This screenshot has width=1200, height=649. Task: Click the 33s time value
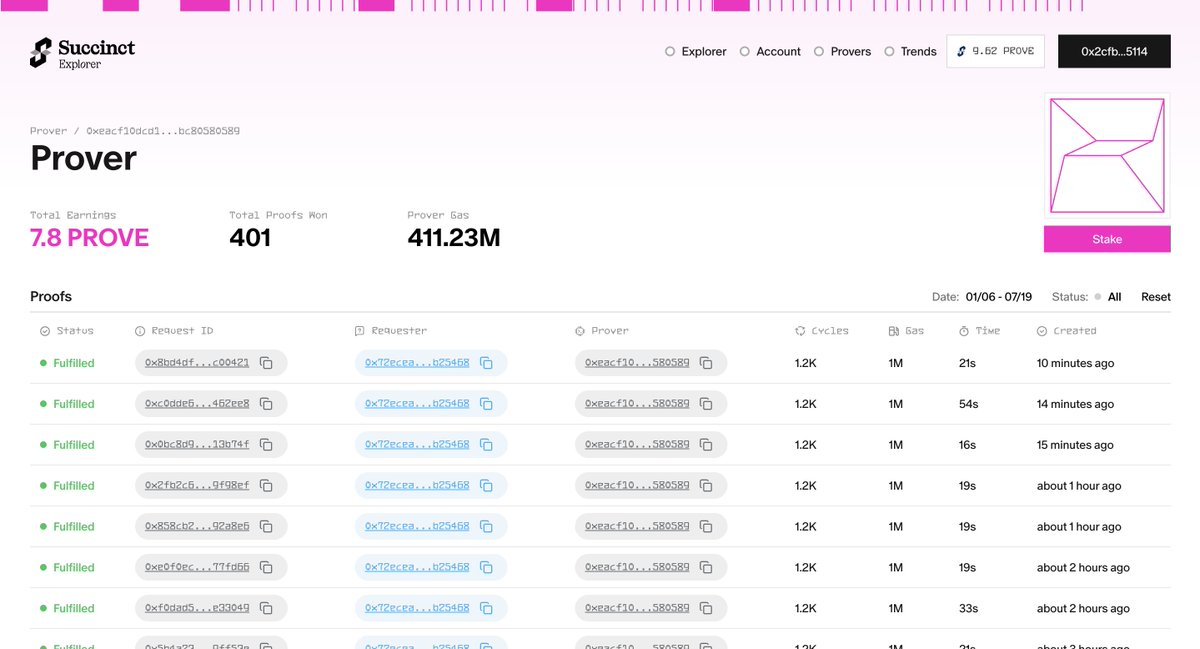[968, 608]
